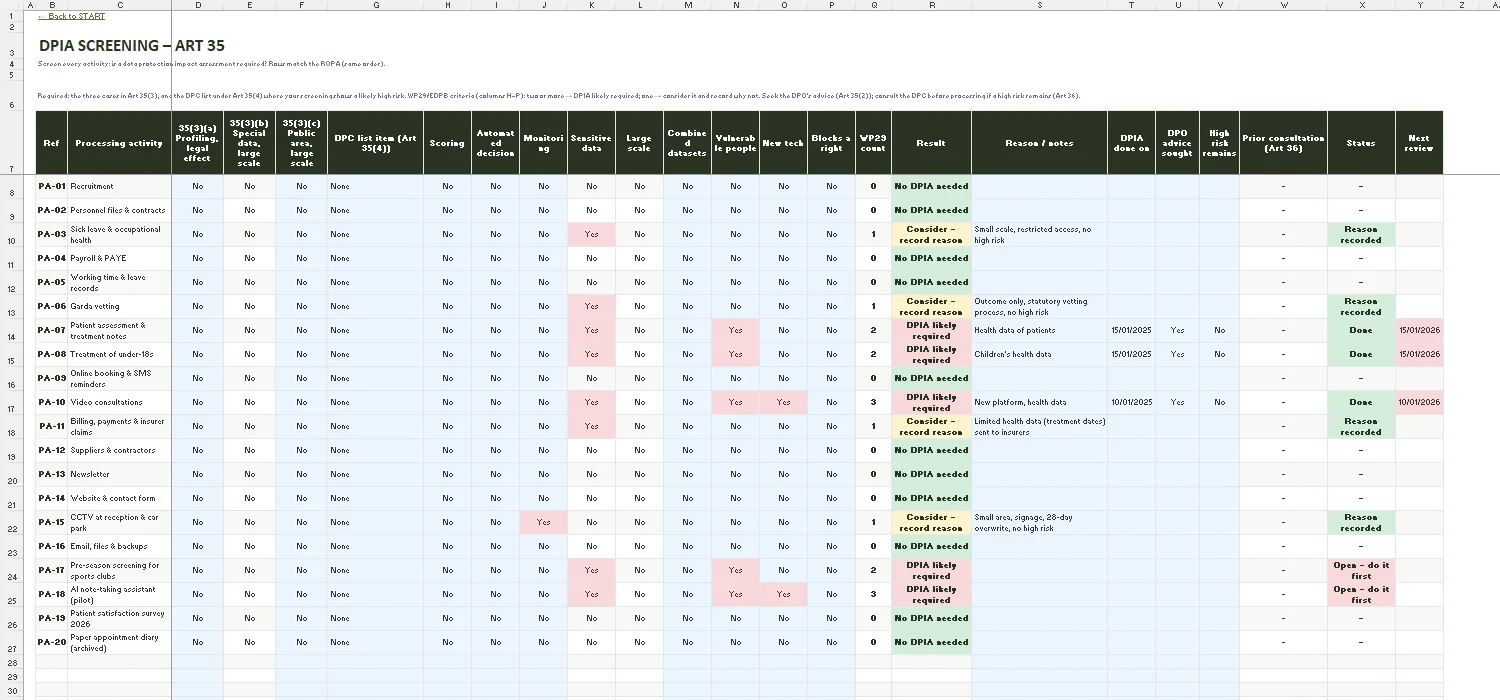Open the Back to START link
This screenshot has width=1500, height=700.
coord(71,16)
